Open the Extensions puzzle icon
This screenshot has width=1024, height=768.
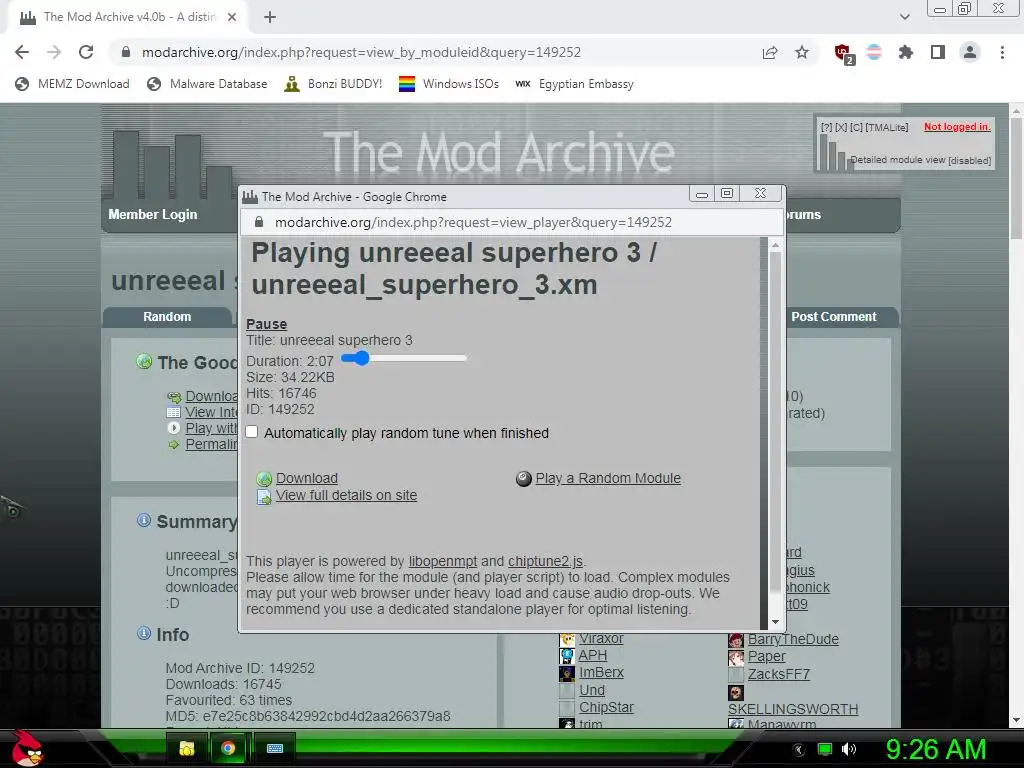pyautogui.click(x=905, y=52)
